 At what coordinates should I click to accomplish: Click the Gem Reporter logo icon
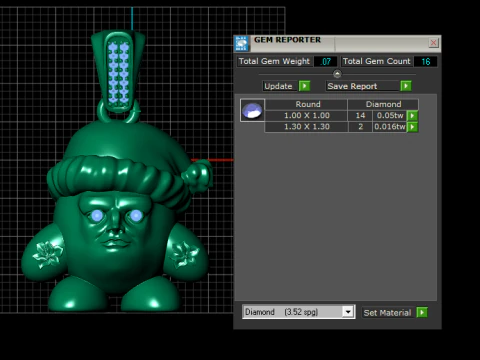(242, 44)
